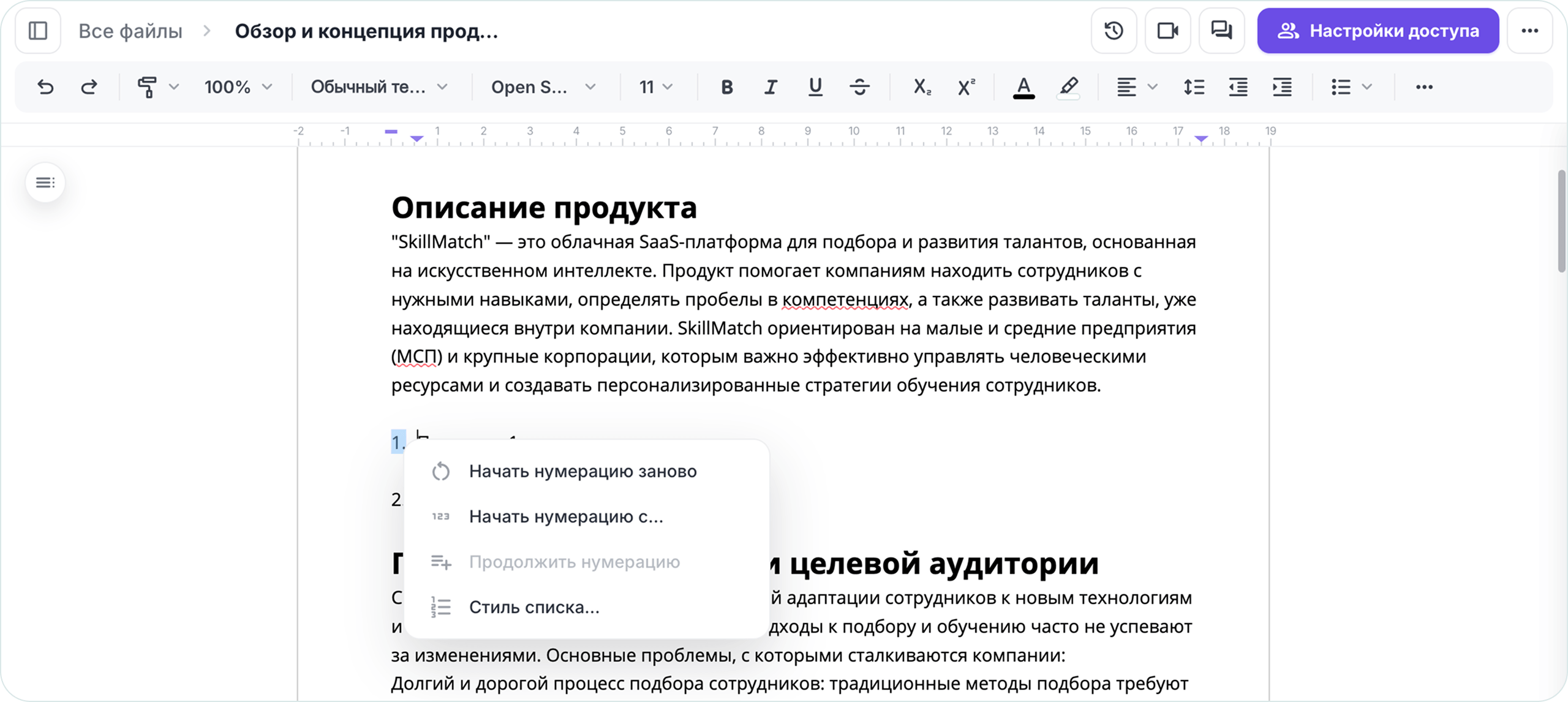Toggle strikethrough formatting
Image resolution: width=1568 pixels, height=702 pixels.
click(x=859, y=87)
